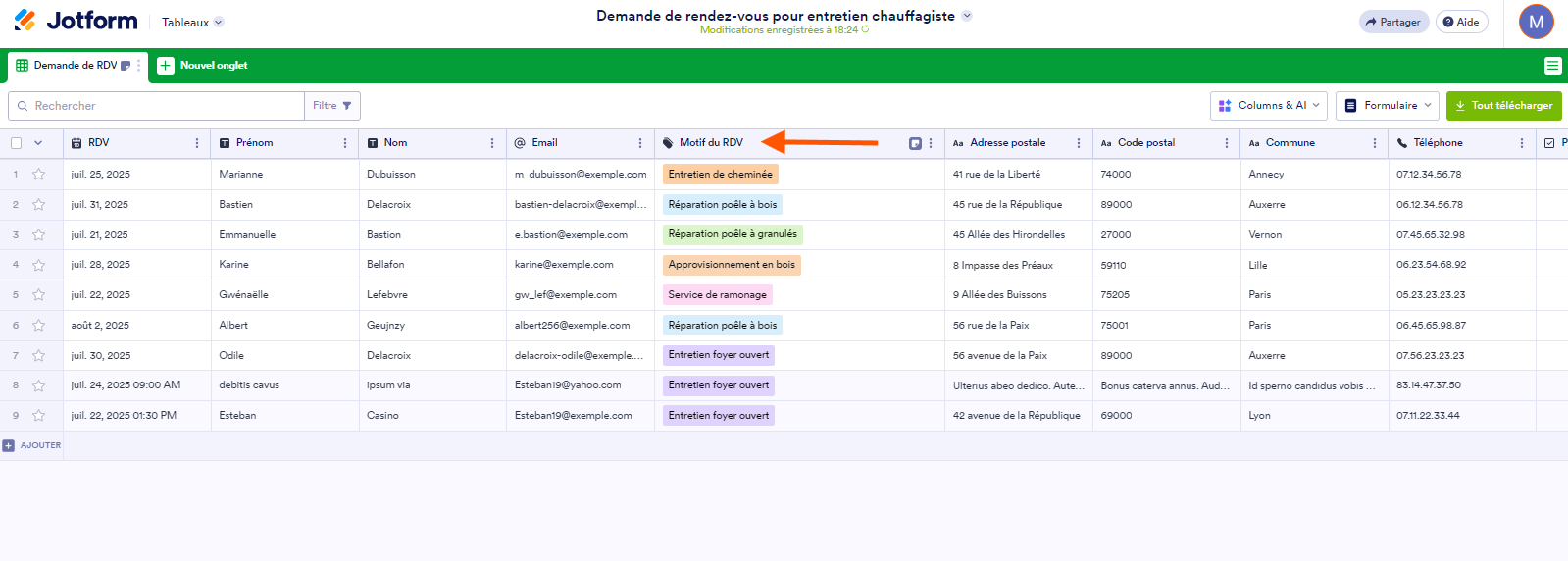Image resolution: width=1568 pixels, height=561 pixels.
Task: Add a new tab with Nouvel onglet
Action: pyautogui.click(x=203, y=66)
